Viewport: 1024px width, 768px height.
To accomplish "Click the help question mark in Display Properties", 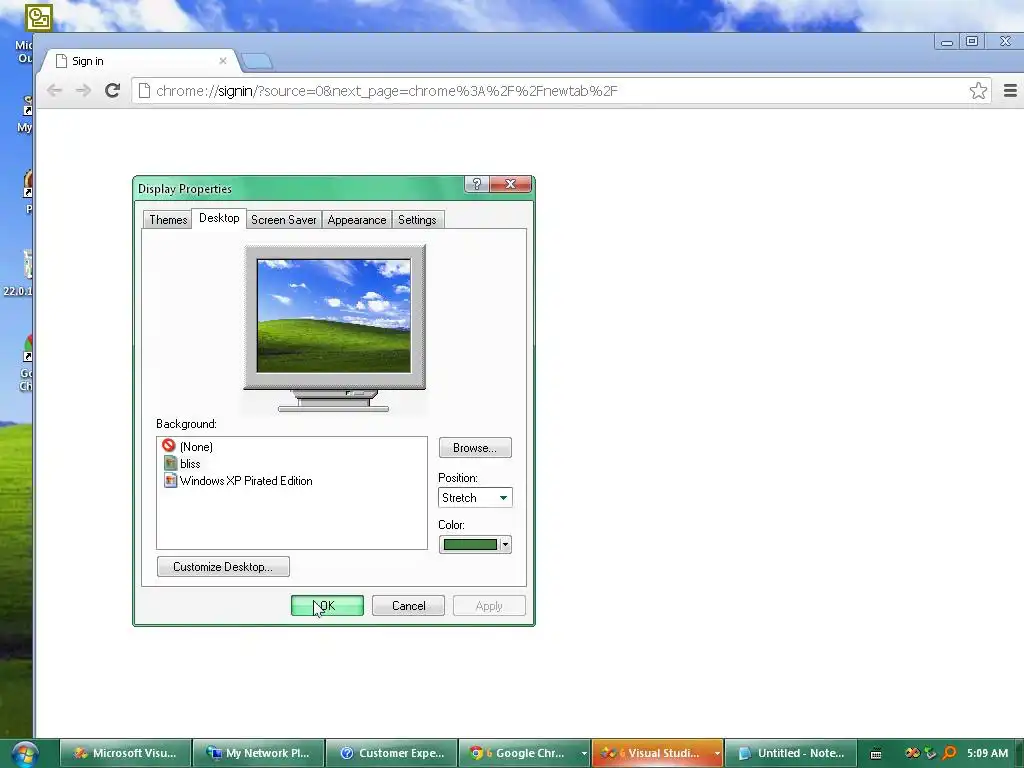I will (x=477, y=184).
